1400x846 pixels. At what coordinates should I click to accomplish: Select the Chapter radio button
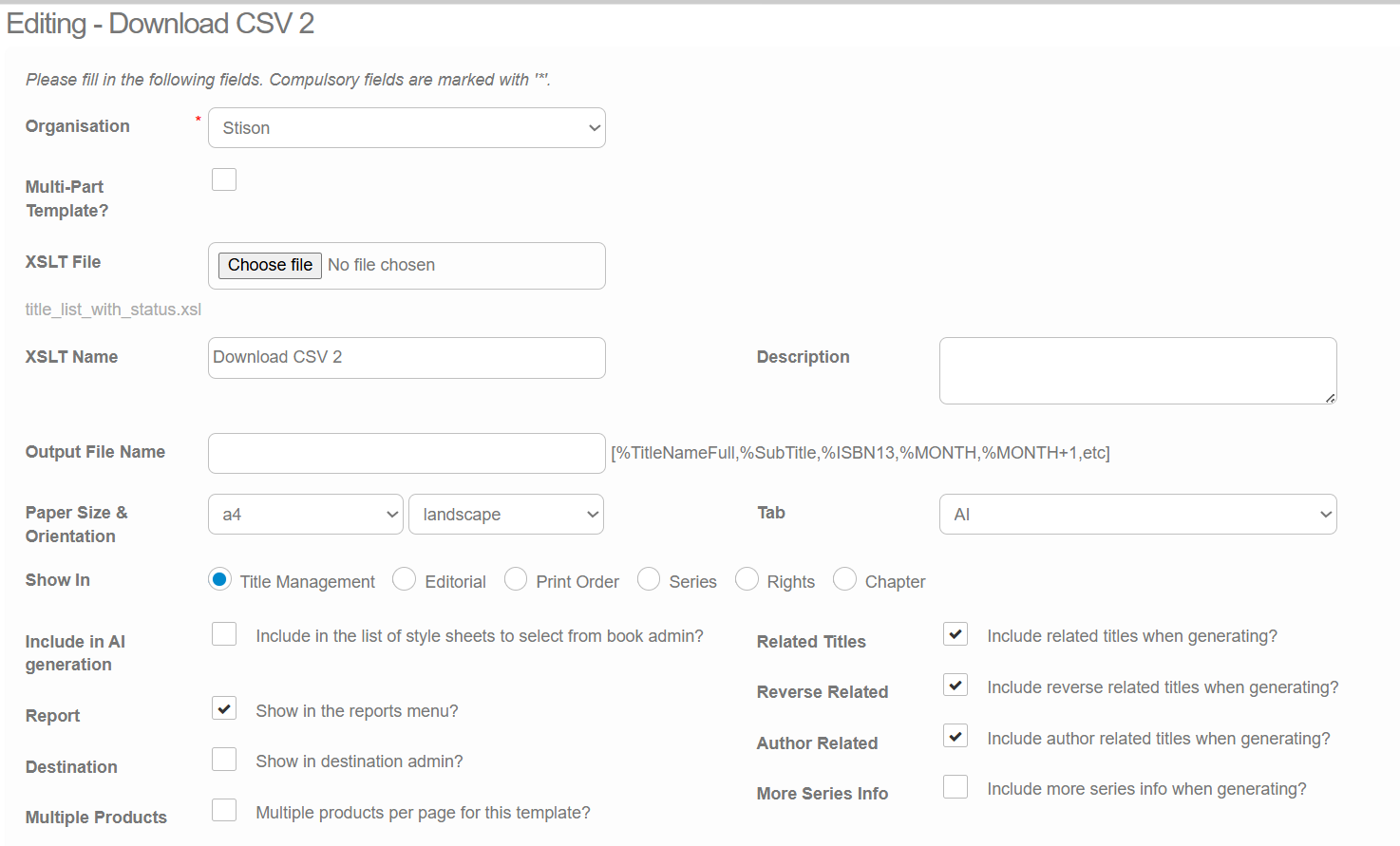pos(844,579)
